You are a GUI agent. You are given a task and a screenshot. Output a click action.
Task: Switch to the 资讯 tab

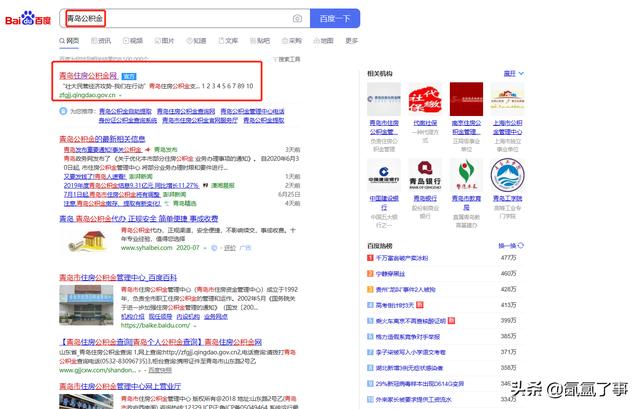coord(101,41)
